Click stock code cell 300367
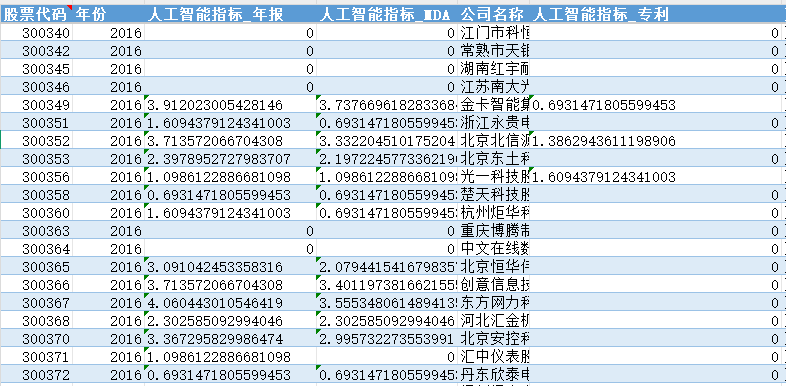786x386 pixels. [x=37, y=303]
